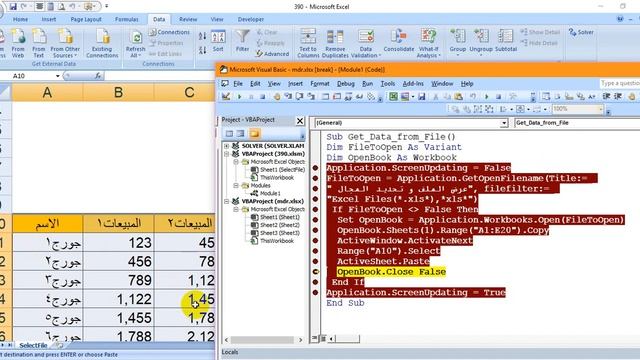
Task: Click View Object icon in Project panel
Action: point(240,133)
